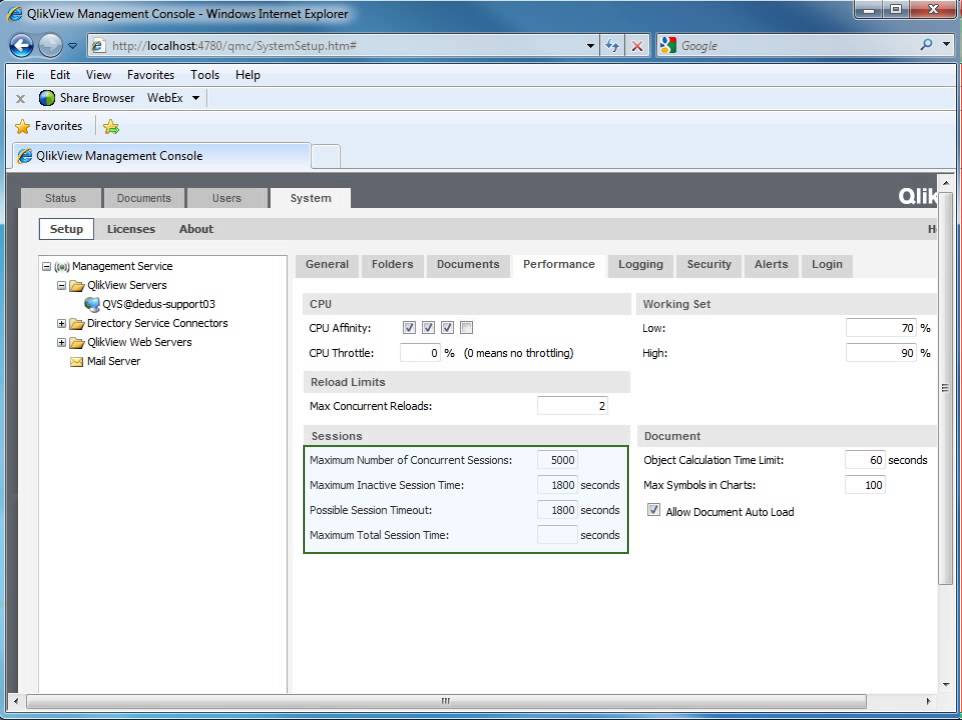Viewport: 962px width, 720px height.
Task: Click the QlikView Web Servers folder icon
Action: click(x=77, y=343)
